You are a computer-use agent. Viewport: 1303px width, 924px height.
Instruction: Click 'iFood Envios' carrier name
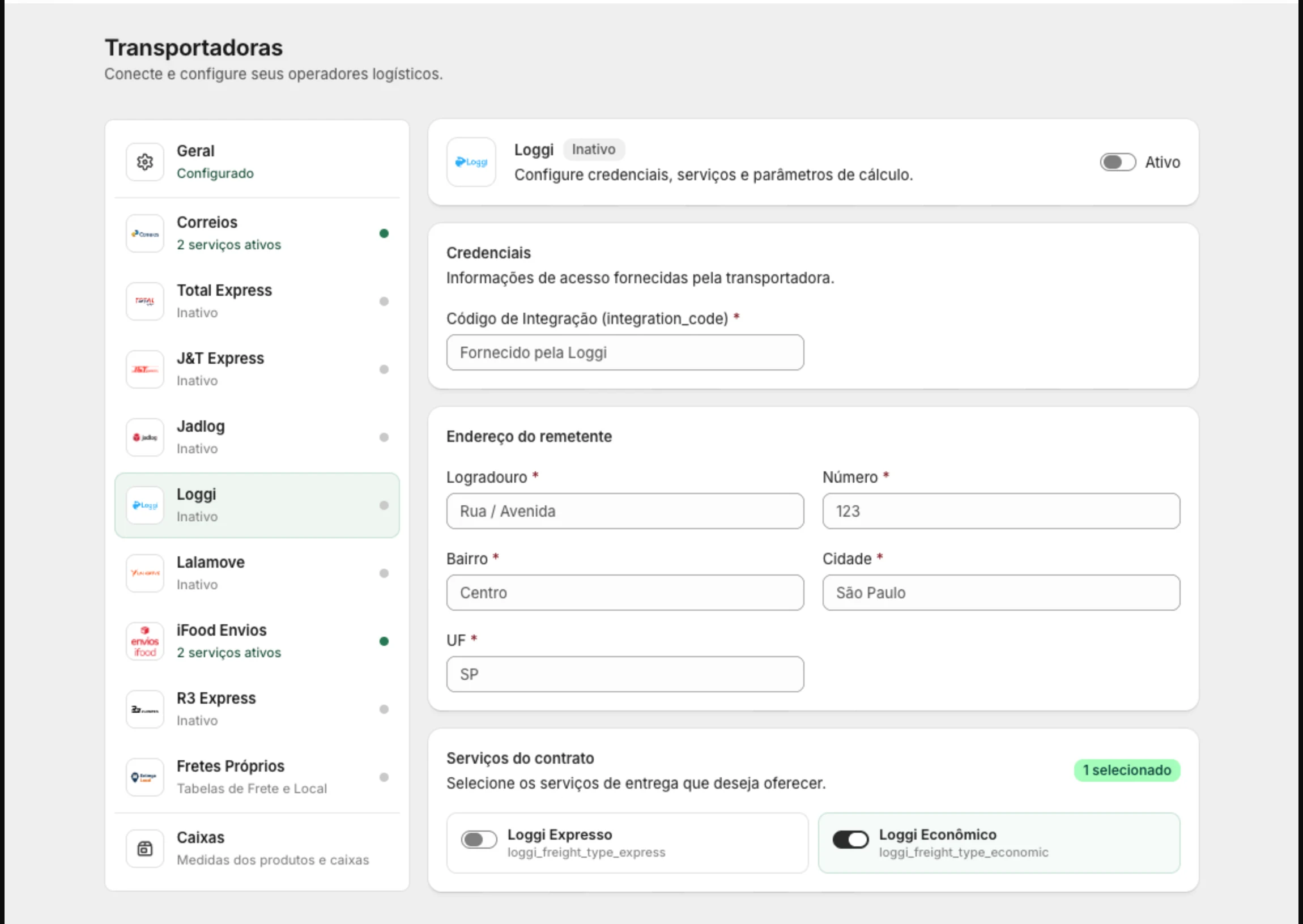(x=222, y=631)
